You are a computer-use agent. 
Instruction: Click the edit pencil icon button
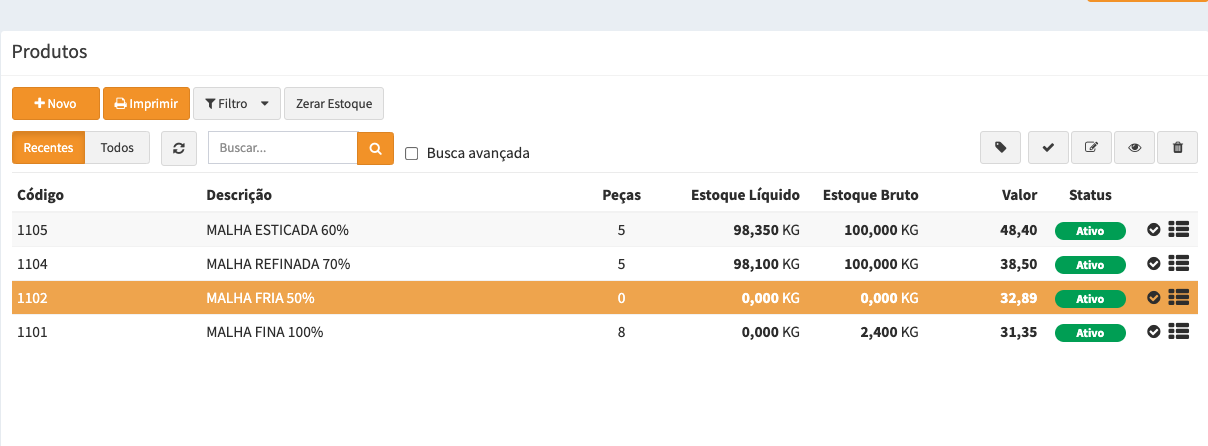pos(1091,148)
